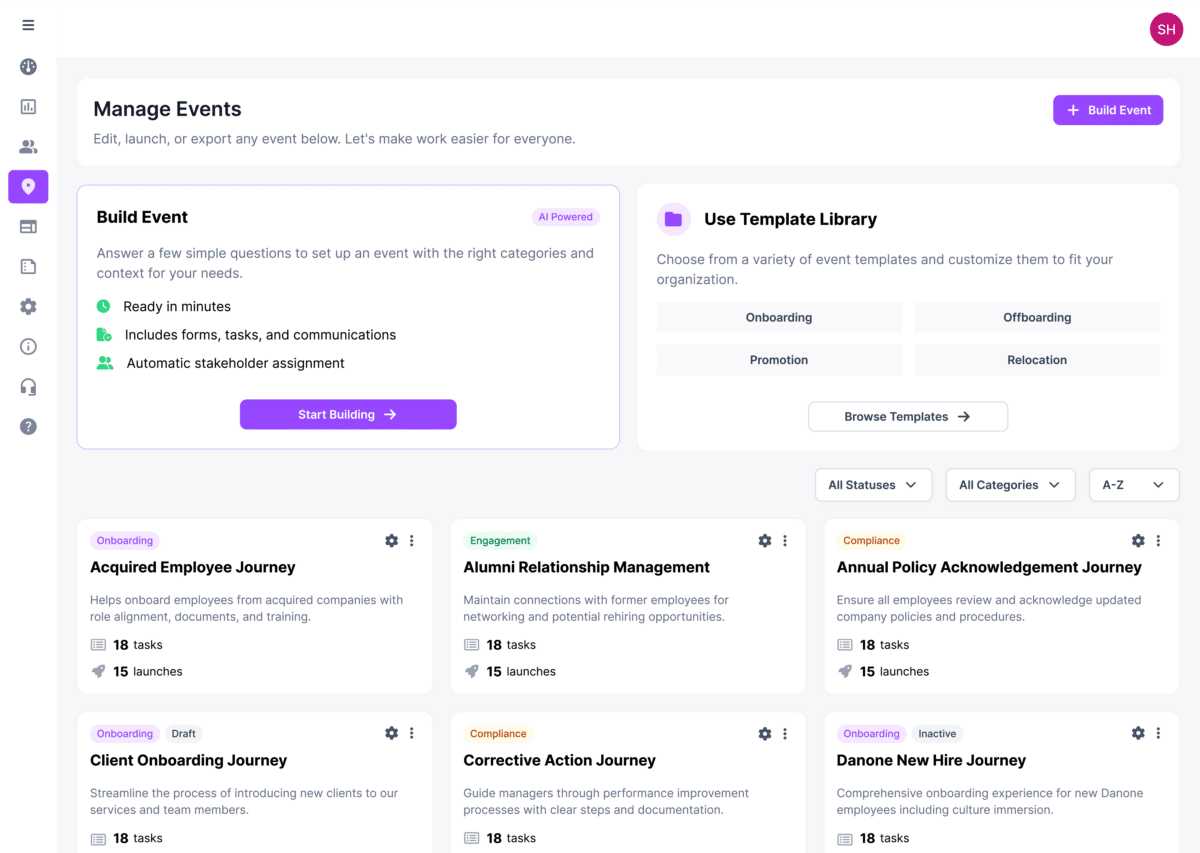Open three-dot menu on Alumni Relationship Management
This screenshot has height=853, width=1200.
(785, 541)
